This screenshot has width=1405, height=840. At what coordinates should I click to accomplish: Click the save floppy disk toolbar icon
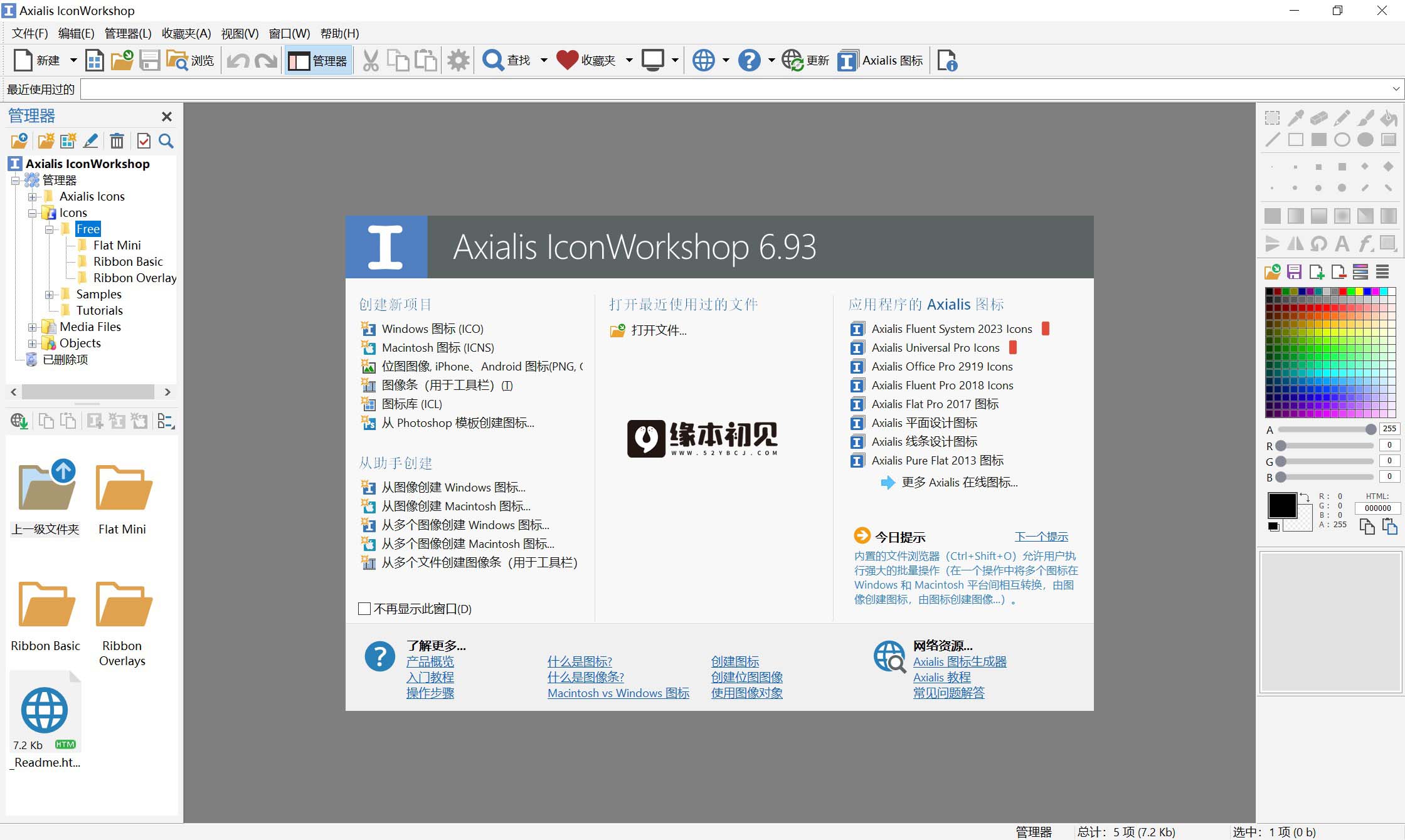(x=150, y=60)
